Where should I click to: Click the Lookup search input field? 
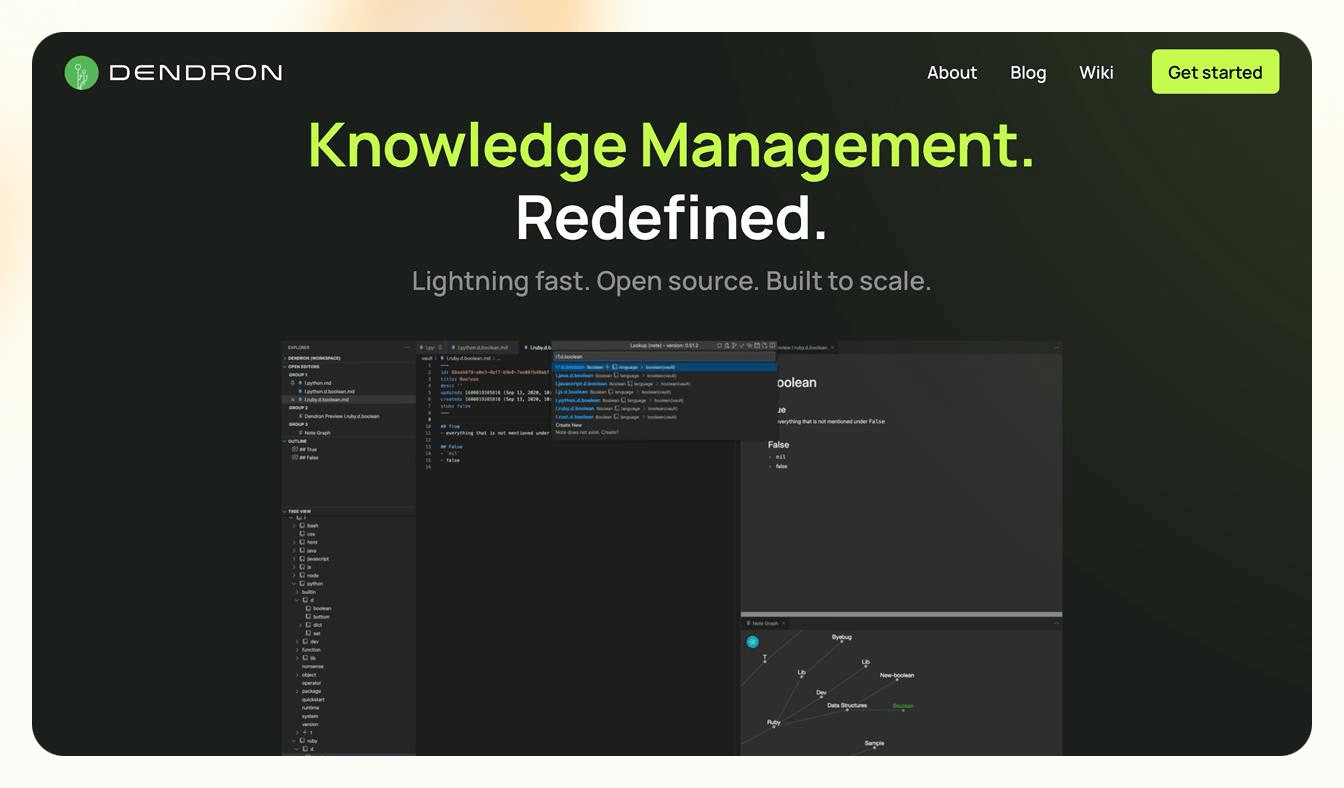[x=664, y=356]
